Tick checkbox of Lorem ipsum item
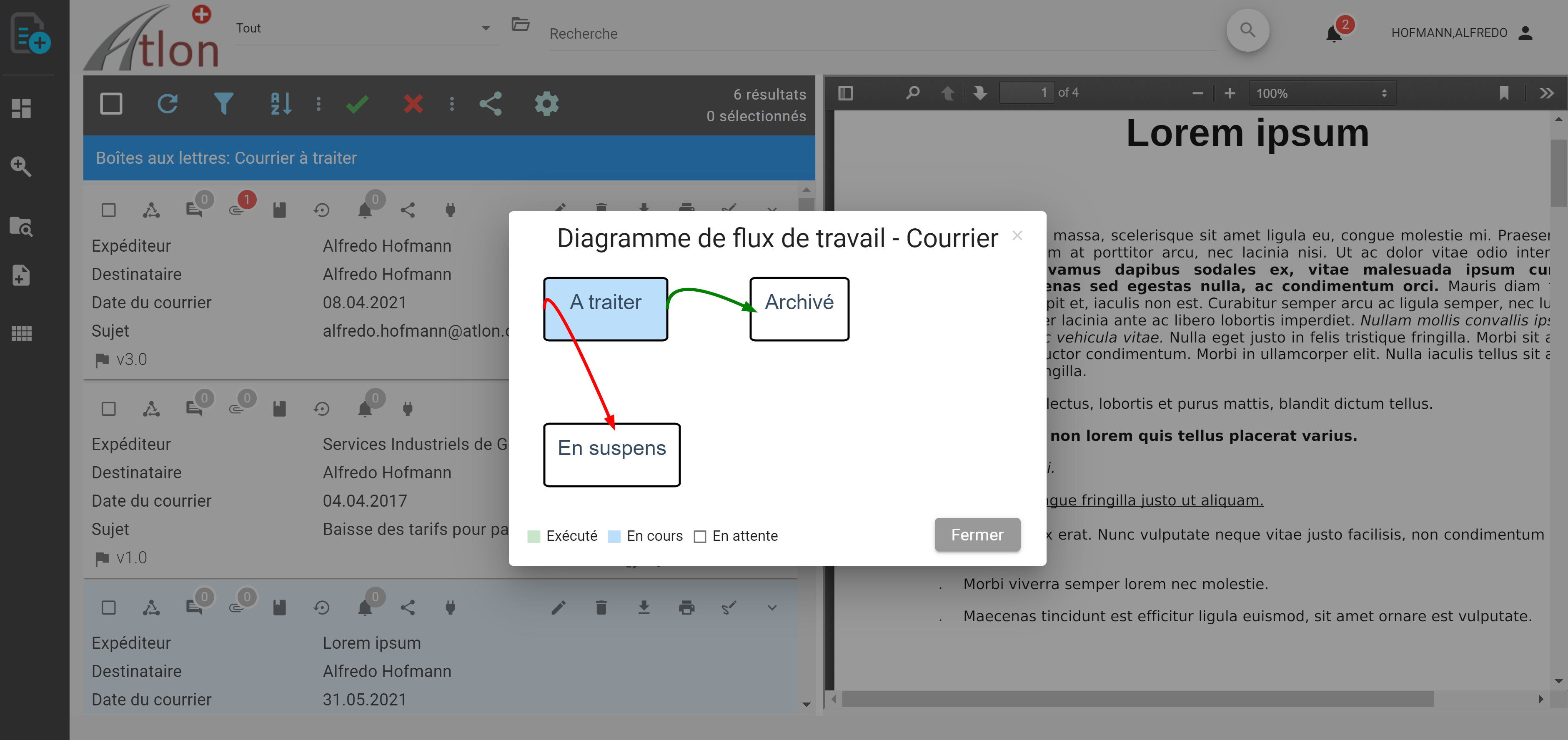 coord(109,608)
